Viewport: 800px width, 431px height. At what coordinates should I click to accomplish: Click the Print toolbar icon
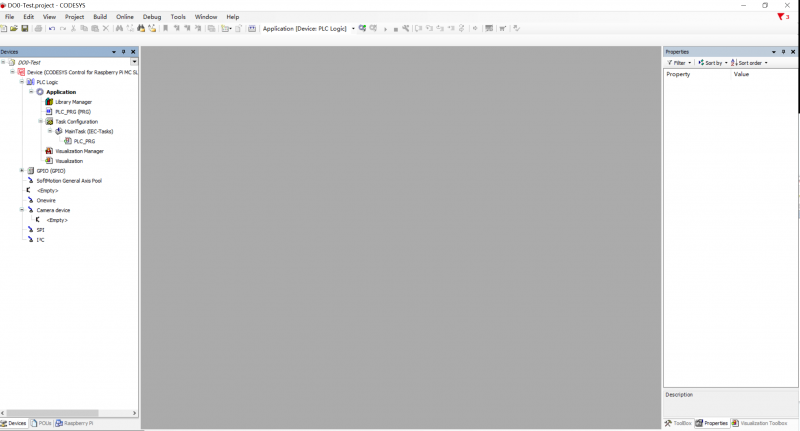[x=38, y=29]
